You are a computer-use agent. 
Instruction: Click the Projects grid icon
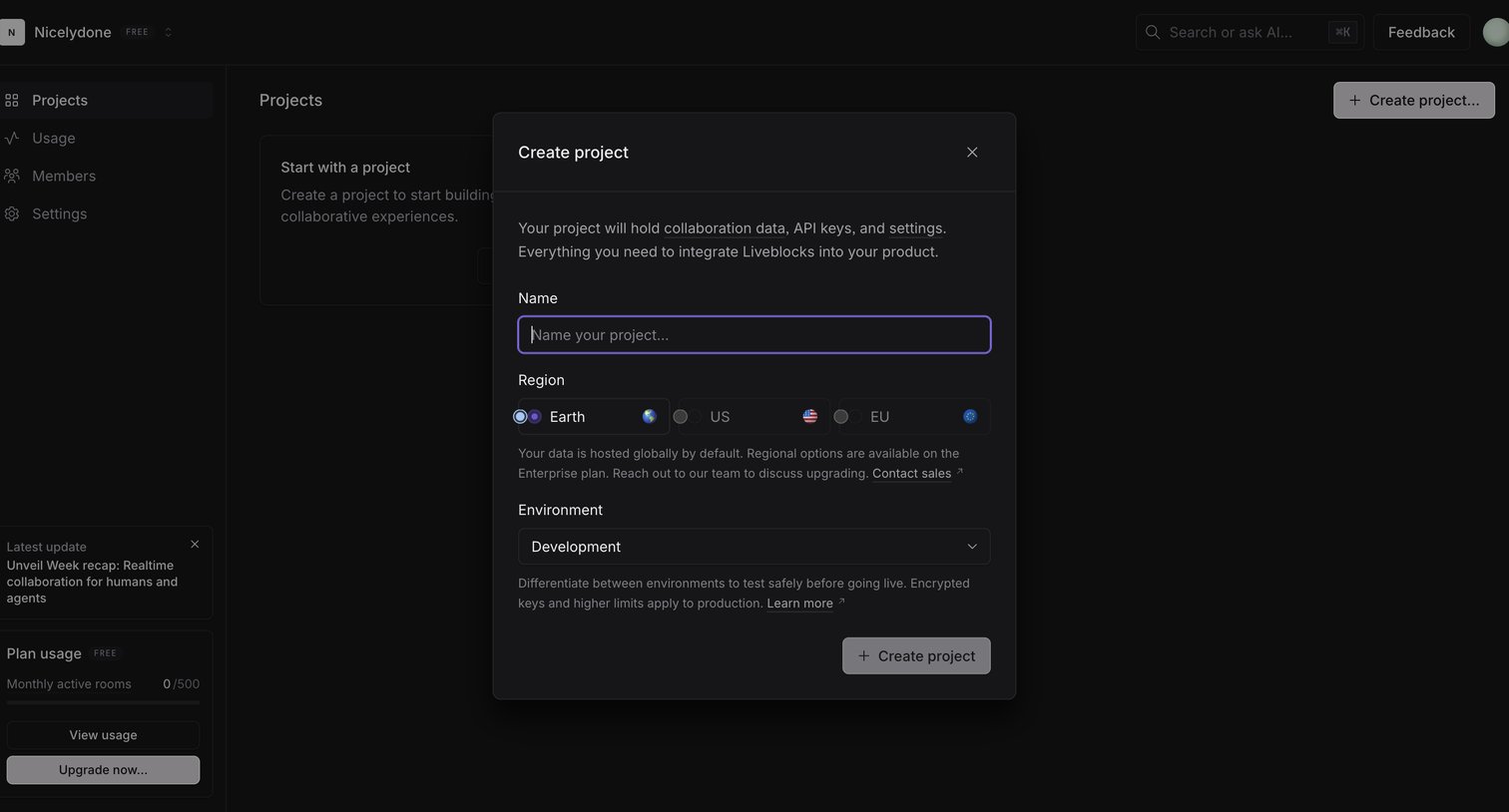click(12, 100)
